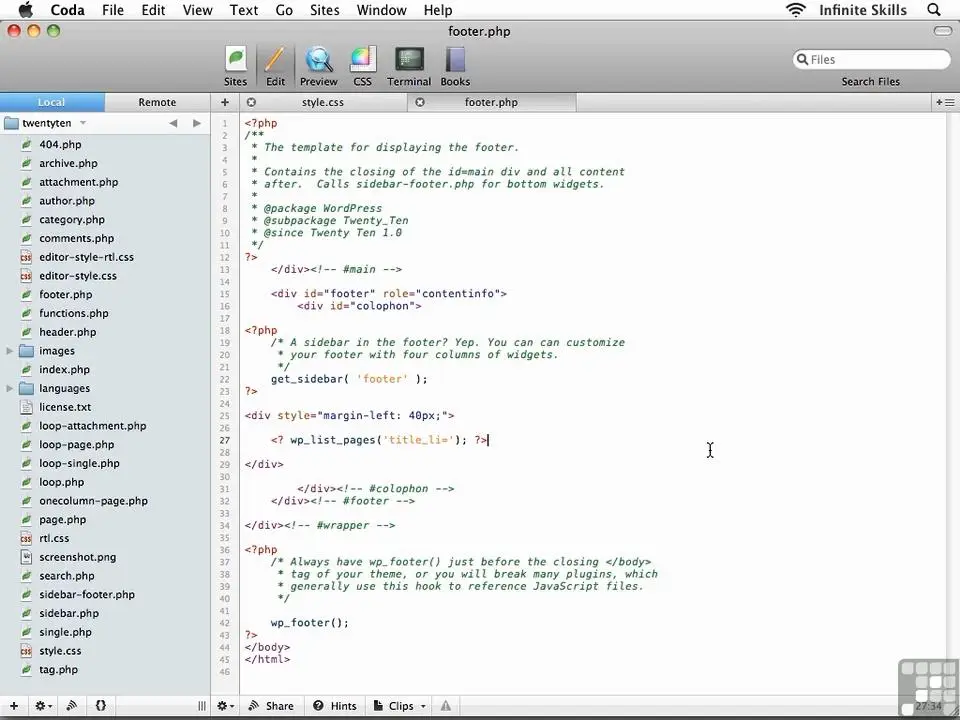
Task: Open the Terminal toolbar icon
Action: click(409, 66)
